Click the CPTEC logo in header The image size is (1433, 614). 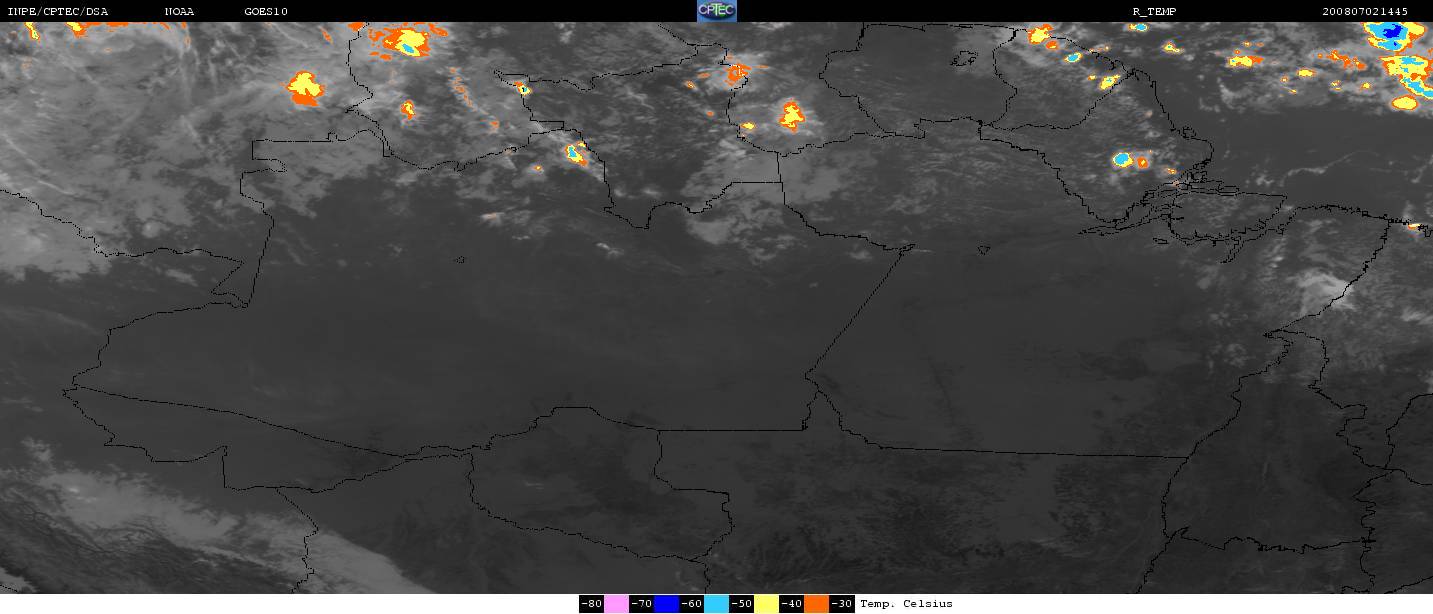(716, 11)
